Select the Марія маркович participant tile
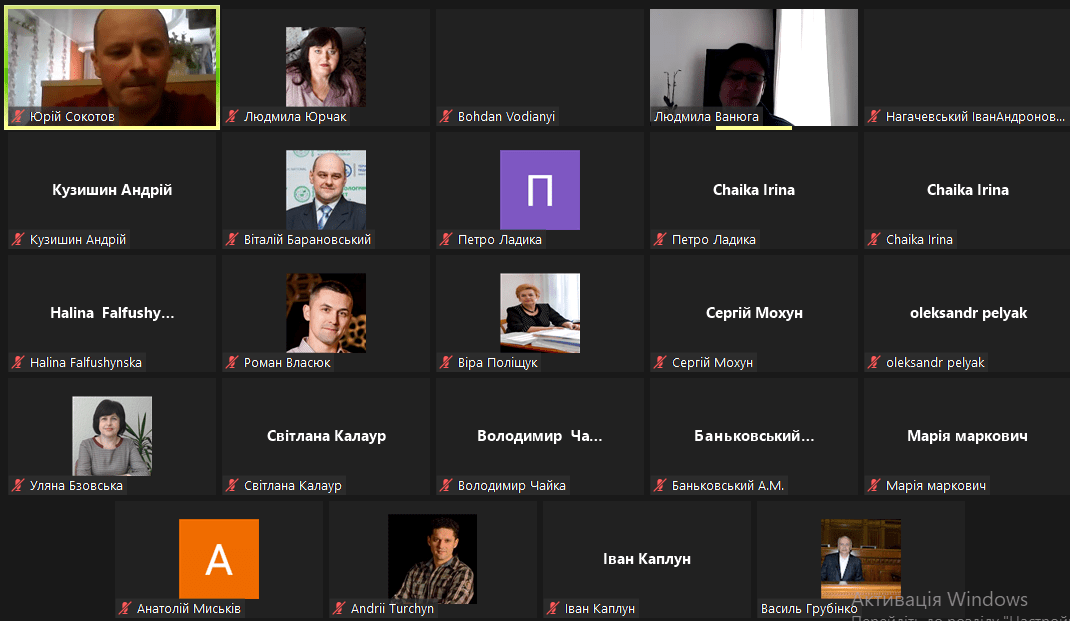Viewport: 1070px width, 621px height. pyautogui.click(x=968, y=436)
